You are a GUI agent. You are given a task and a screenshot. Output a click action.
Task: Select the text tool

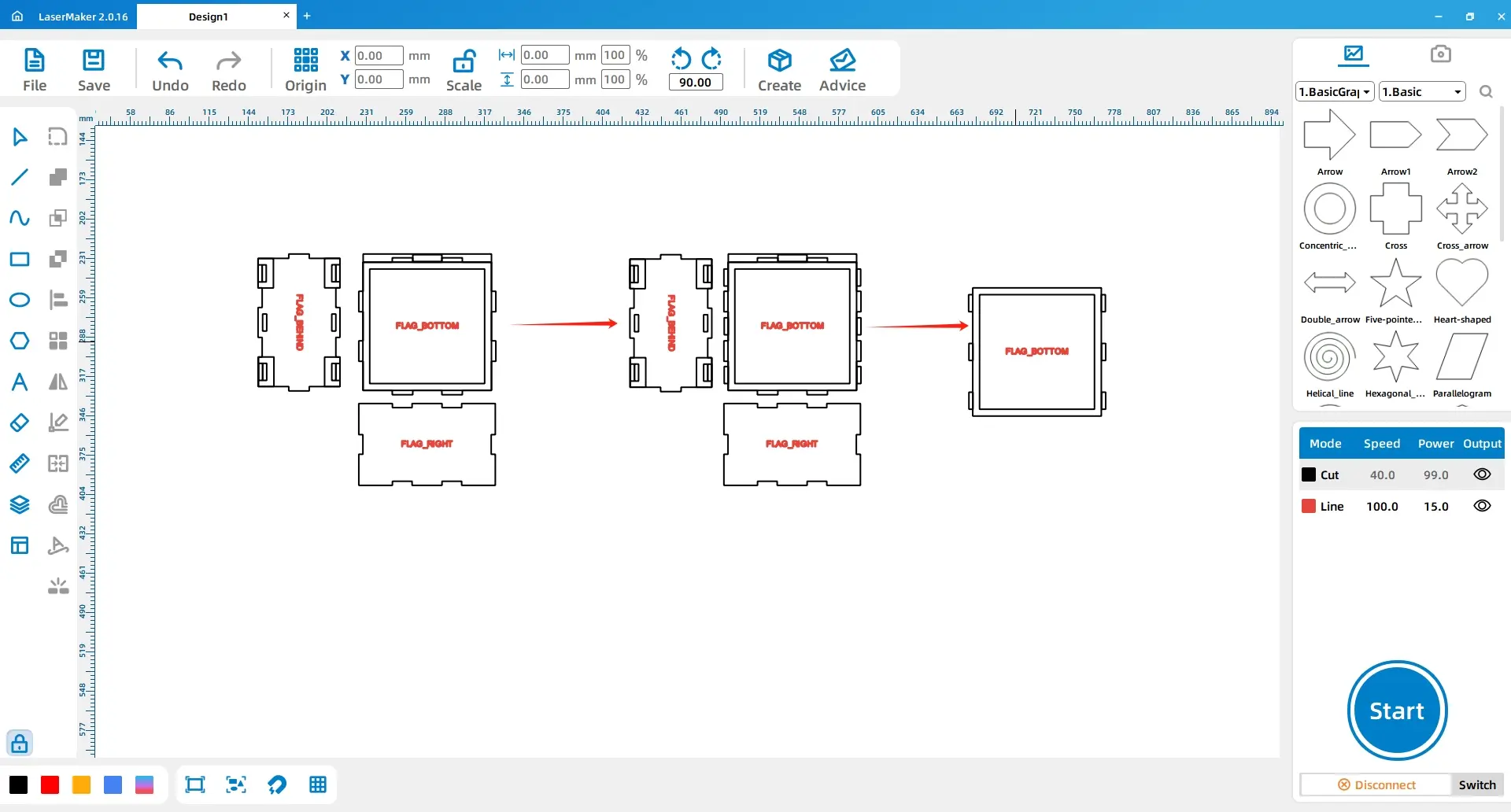tap(20, 382)
